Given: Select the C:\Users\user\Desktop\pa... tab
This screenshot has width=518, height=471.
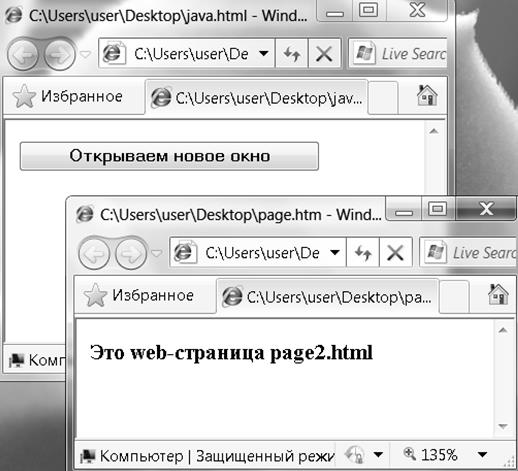Looking at the screenshot, I should (x=328, y=297).
